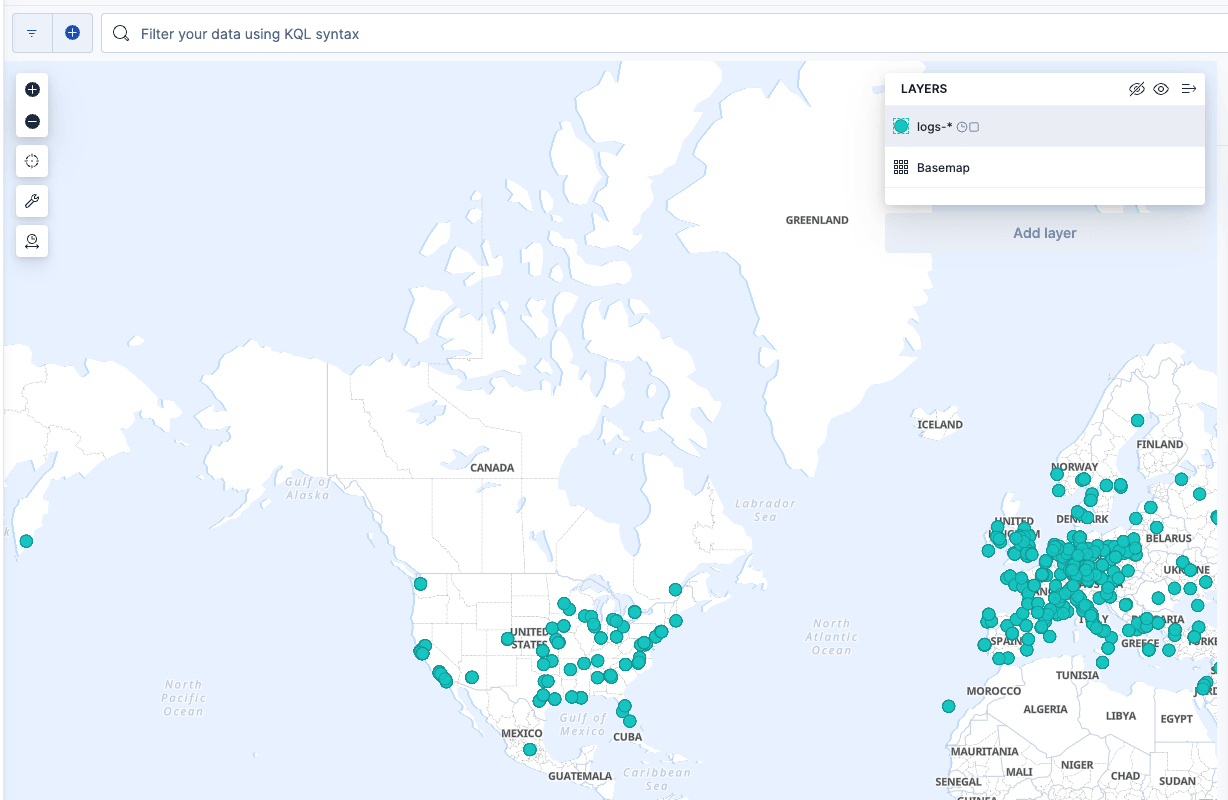Viewport: 1228px width, 800px height.
Task: Hide all layers using the crossed-eye icon
Action: 1136,89
